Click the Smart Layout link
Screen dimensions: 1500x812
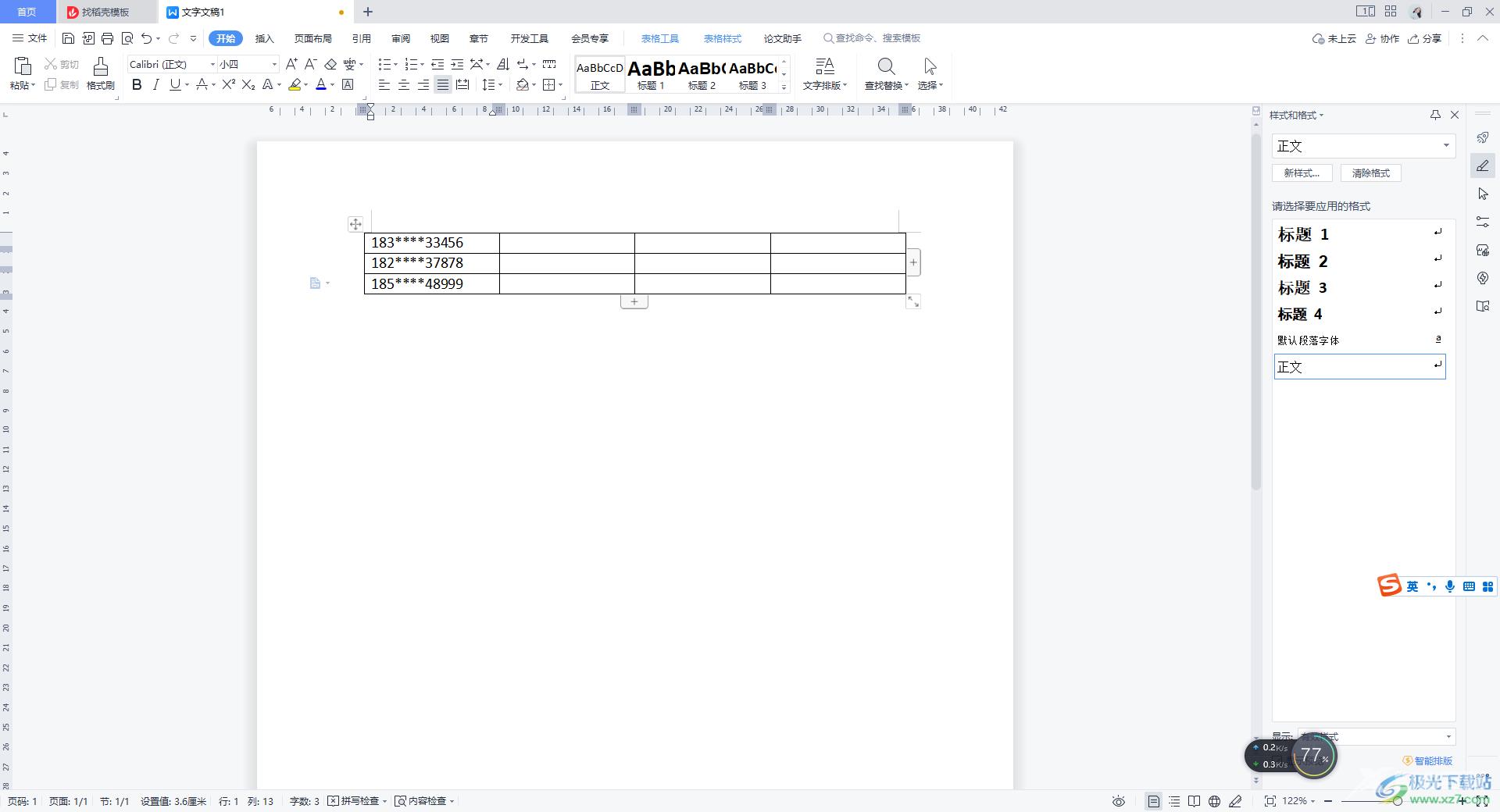point(1427,760)
